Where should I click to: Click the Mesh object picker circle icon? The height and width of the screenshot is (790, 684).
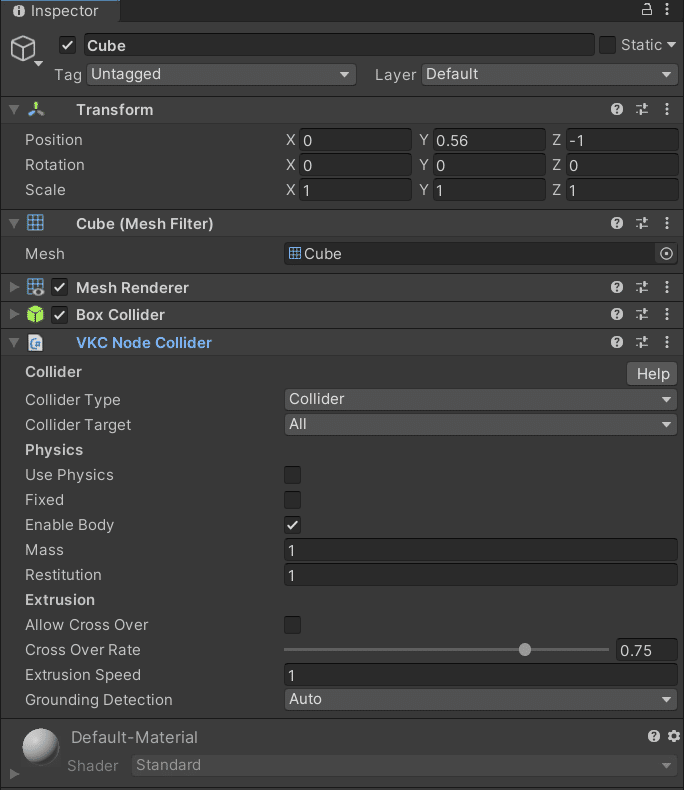point(666,254)
